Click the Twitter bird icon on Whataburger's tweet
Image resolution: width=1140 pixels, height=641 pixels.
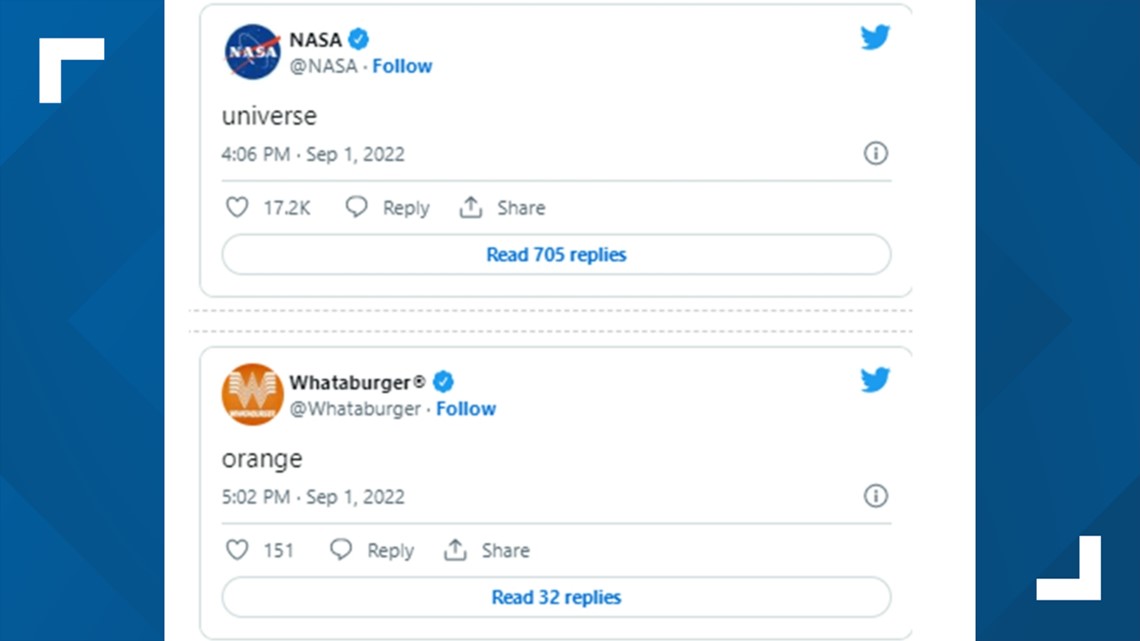click(875, 380)
